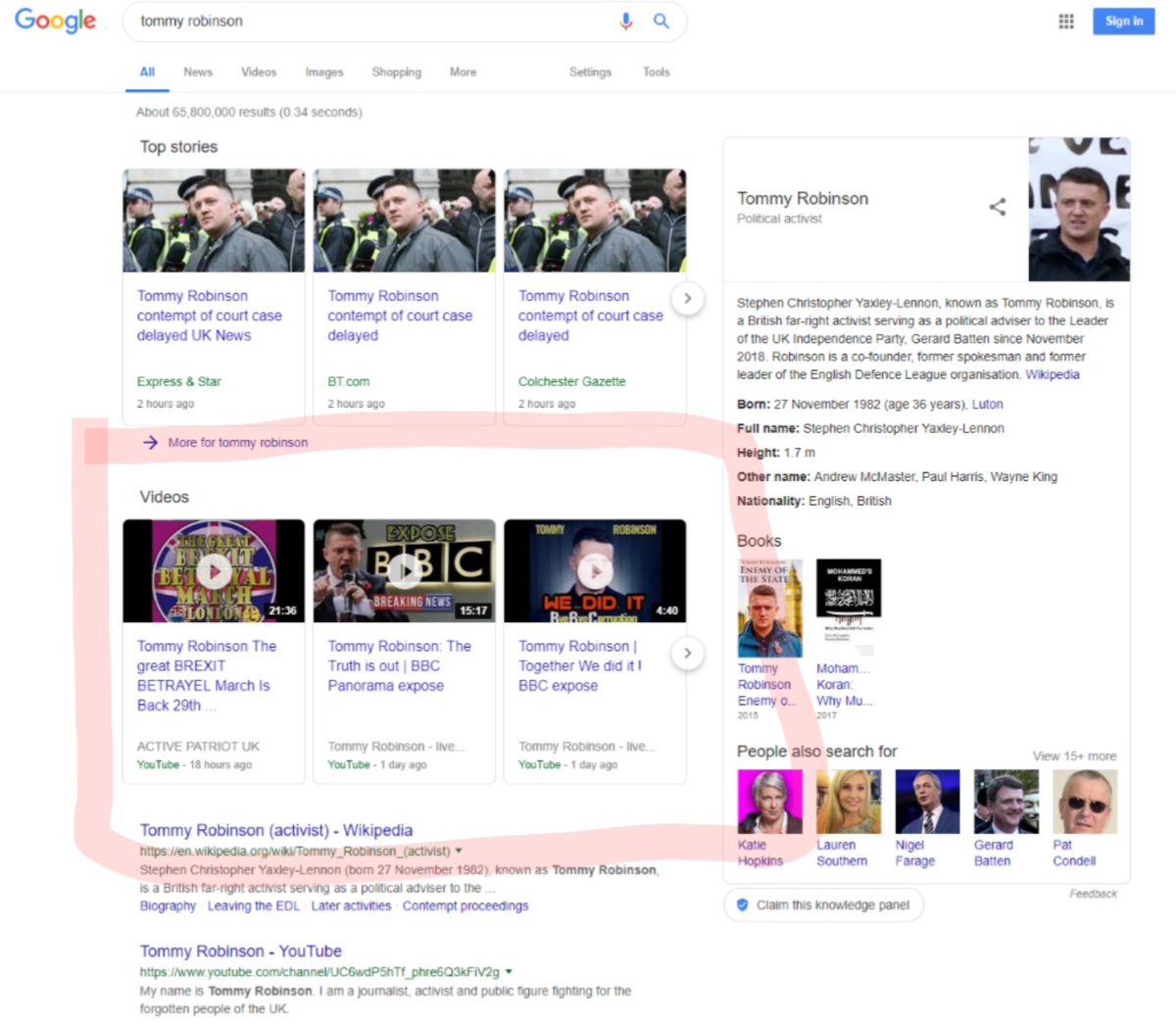
Task: Select Nigel Farage thumbnail
Action: pos(927,802)
